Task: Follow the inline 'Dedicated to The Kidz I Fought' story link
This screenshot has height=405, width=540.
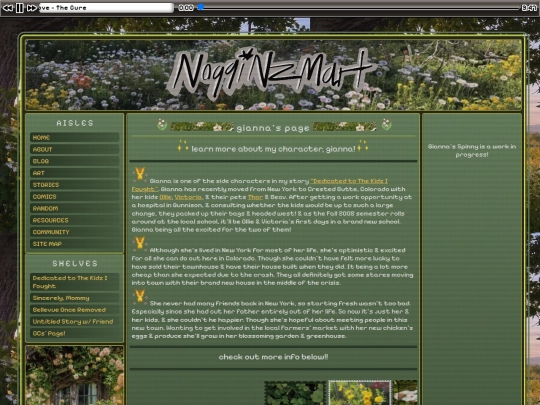Action: coord(349,181)
